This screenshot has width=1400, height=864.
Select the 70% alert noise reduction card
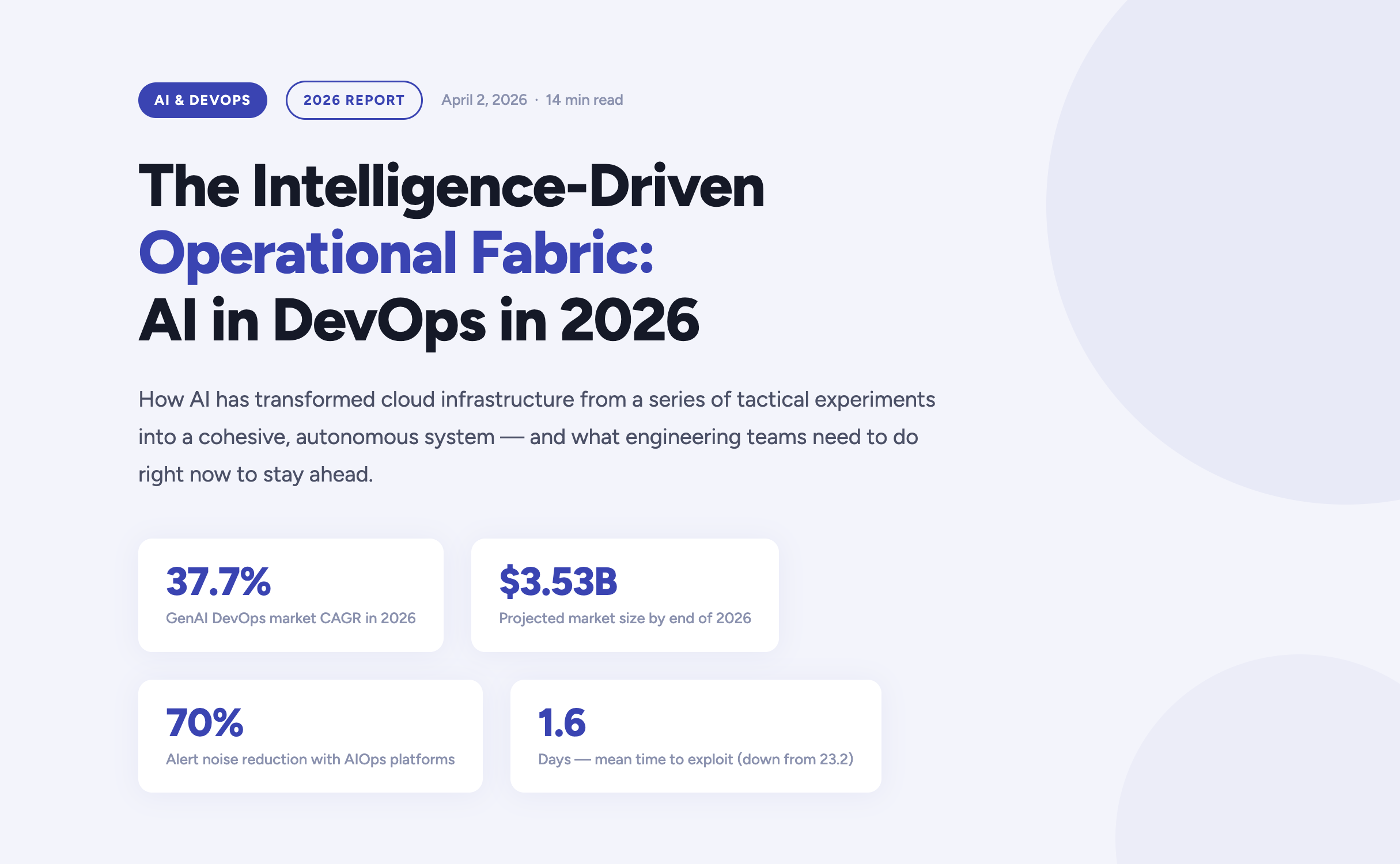coord(310,736)
